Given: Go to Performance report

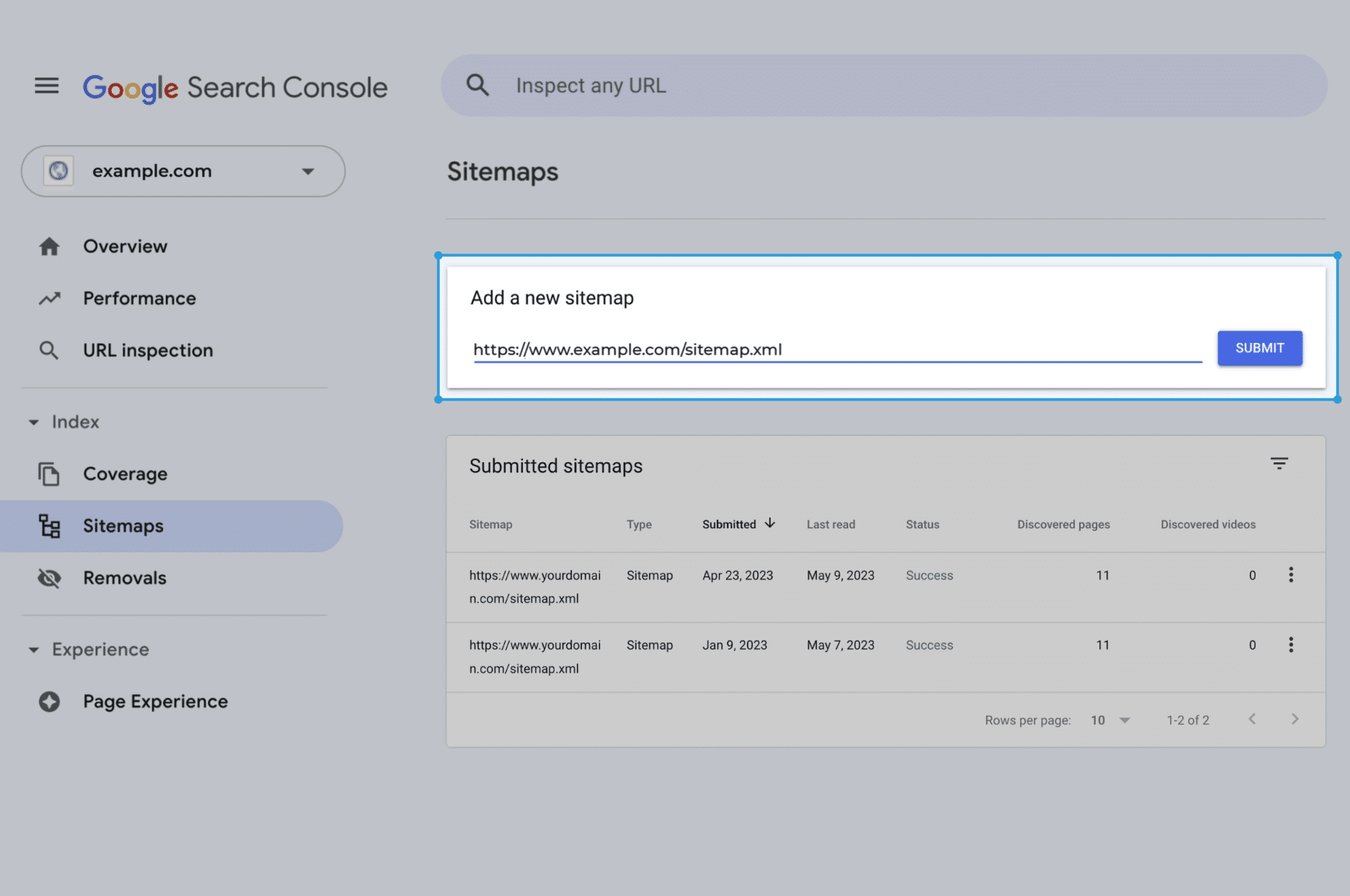Looking at the screenshot, I should pos(140,298).
